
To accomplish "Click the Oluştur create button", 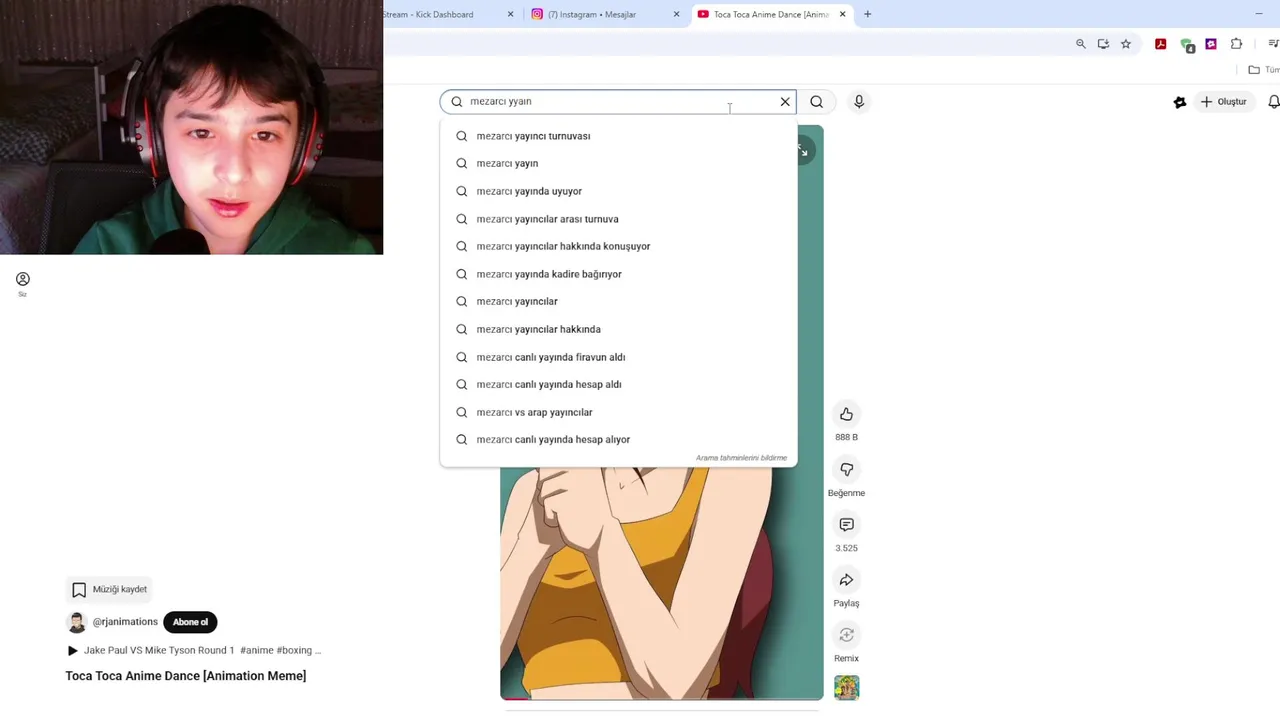I will click(1224, 102).
